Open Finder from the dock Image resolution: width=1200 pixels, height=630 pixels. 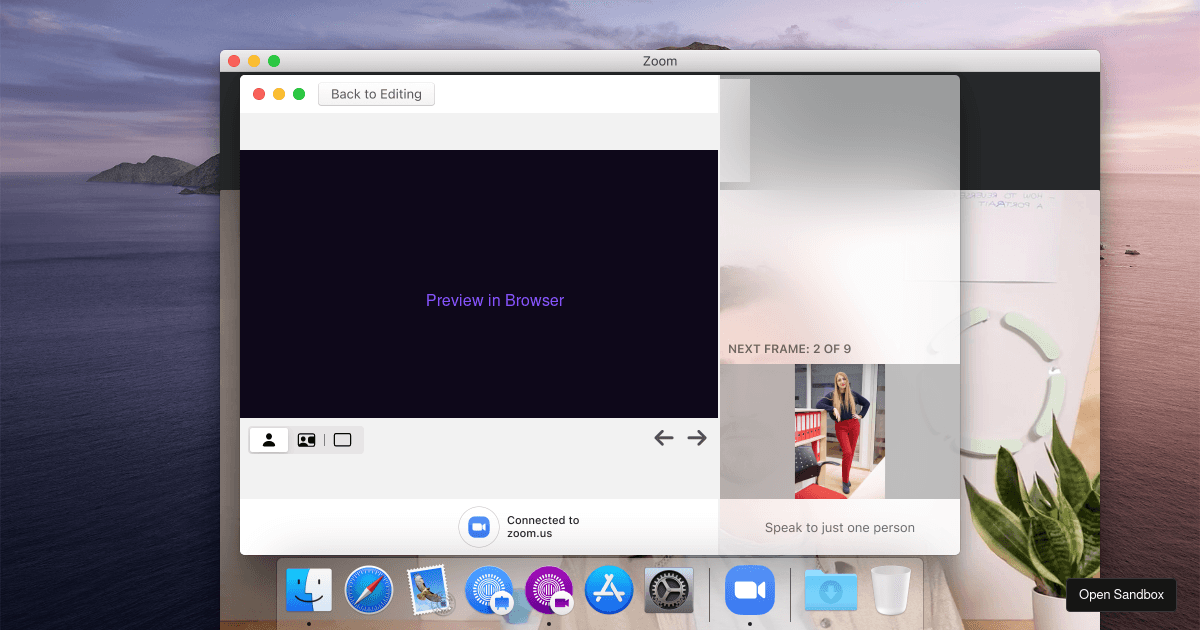coord(309,589)
